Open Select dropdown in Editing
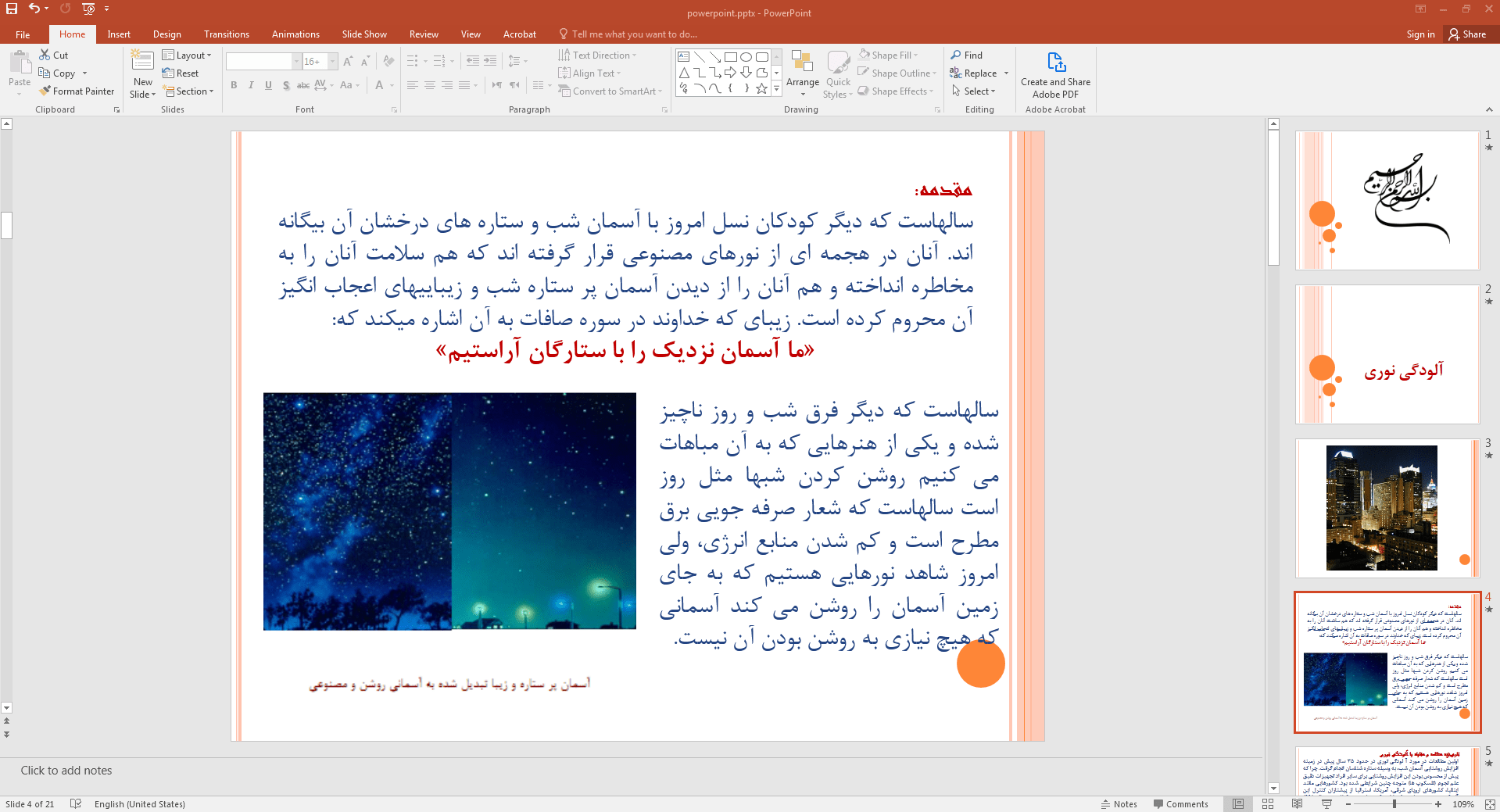 point(973,91)
